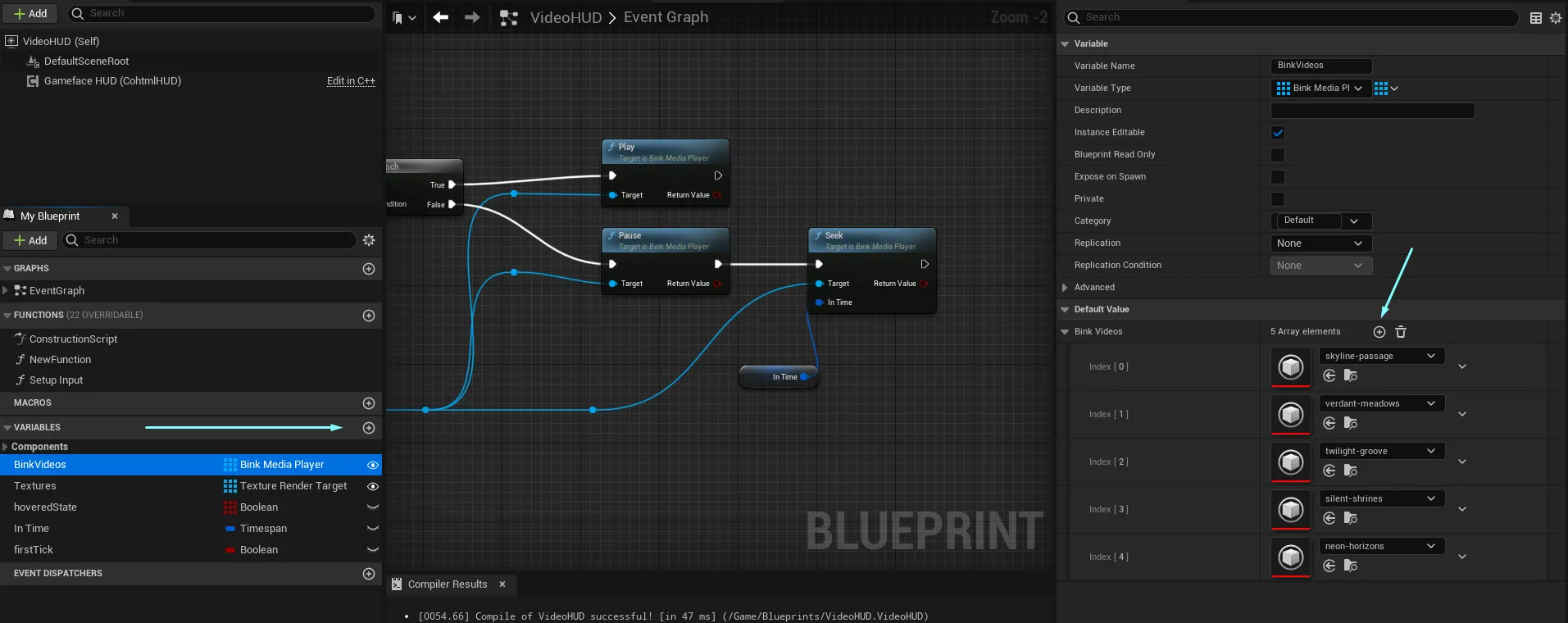Enable Blueprint Read Only checkbox
1568x623 pixels.
1278,155
